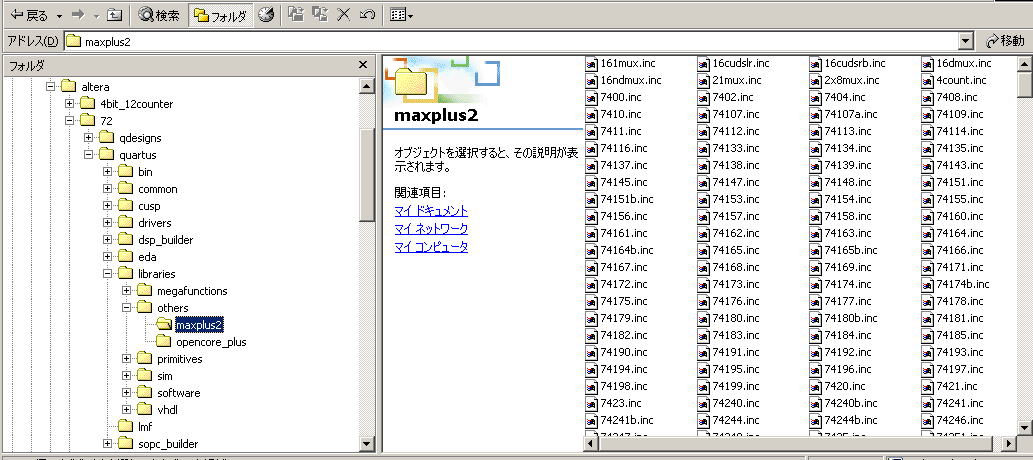
Task: Expand the 4bit_12counter folder
Action: [x=70, y=103]
